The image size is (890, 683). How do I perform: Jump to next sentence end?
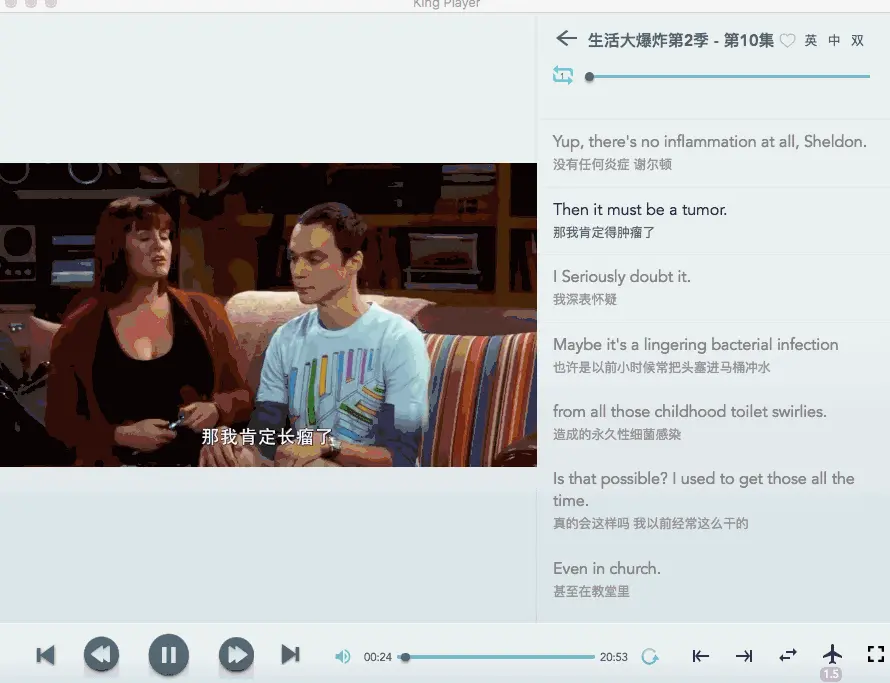coord(744,656)
